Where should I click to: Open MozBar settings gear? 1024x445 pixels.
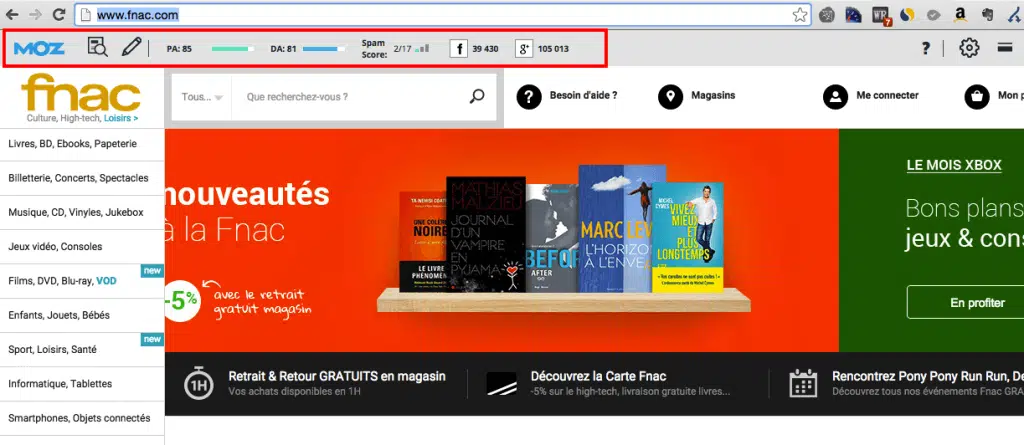pos(969,48)
